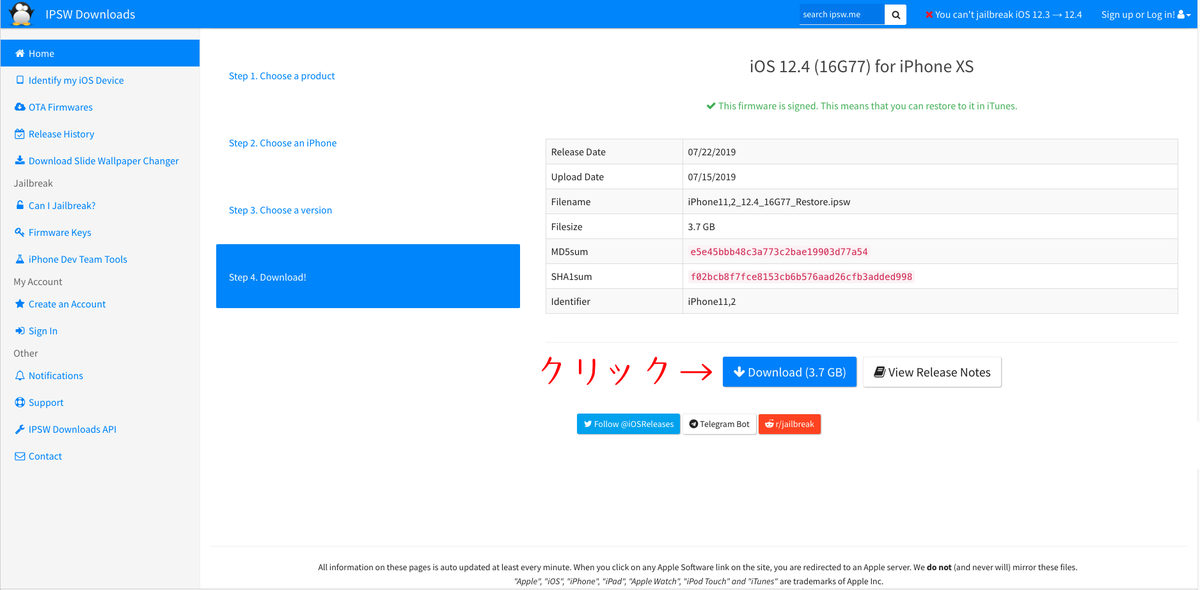The width and height of the screenshot is (1200, 590).
Task: Open Release History via its calendar icon
Action: coord(21,133)
